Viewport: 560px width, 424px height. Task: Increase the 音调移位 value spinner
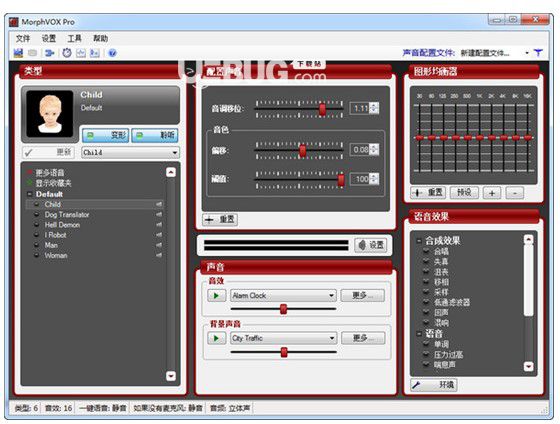tap(374, 105)
